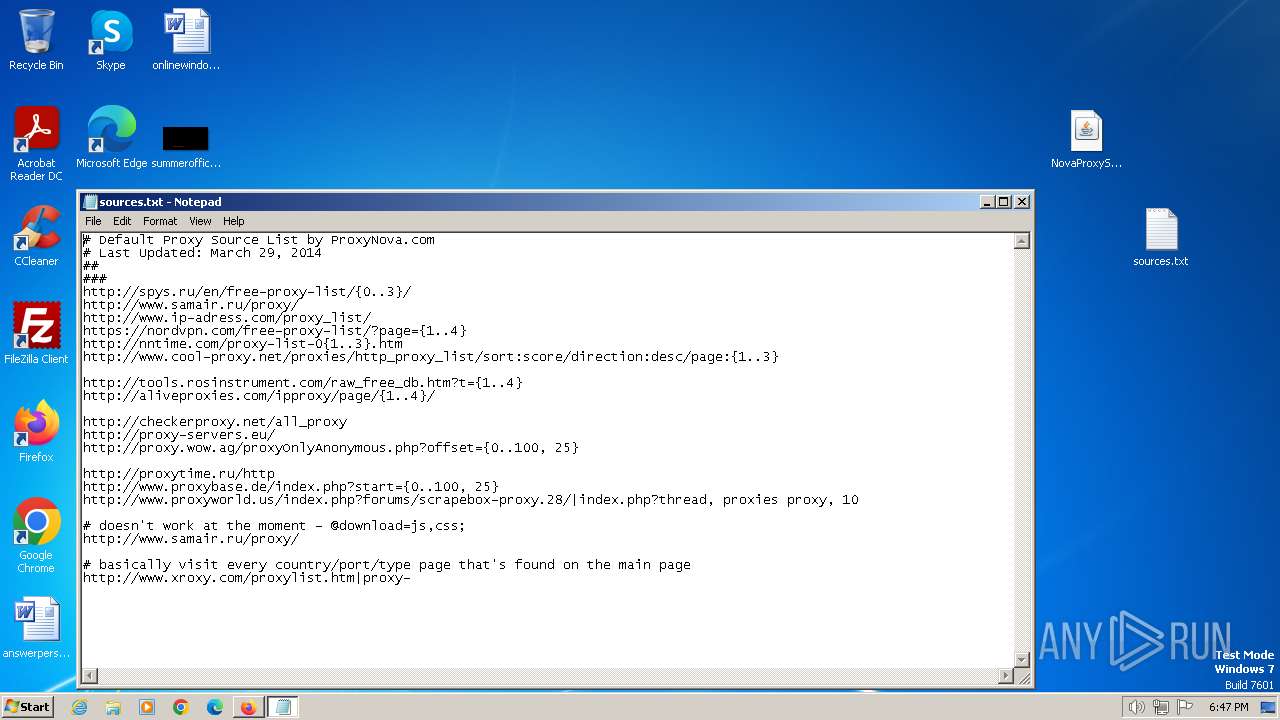Select the NovaProxyS... Java file icon
The width and height of the screenshot is (1280, 720).
1086,139
